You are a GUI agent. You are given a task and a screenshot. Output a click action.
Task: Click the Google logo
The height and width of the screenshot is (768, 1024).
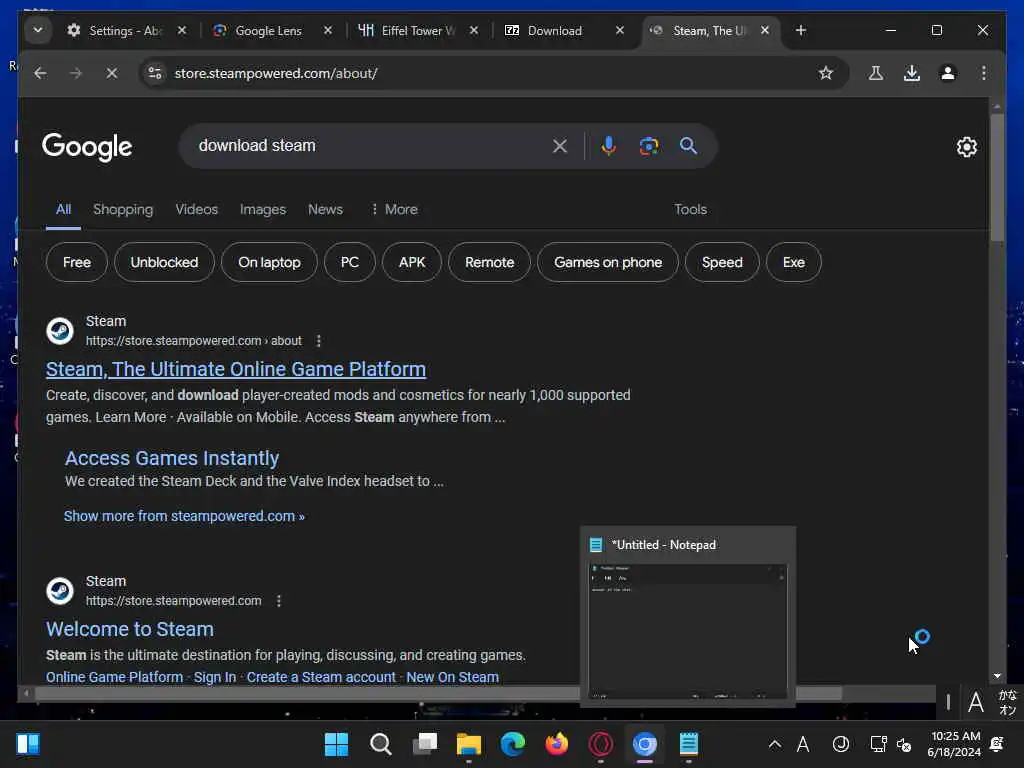[87, 147]
